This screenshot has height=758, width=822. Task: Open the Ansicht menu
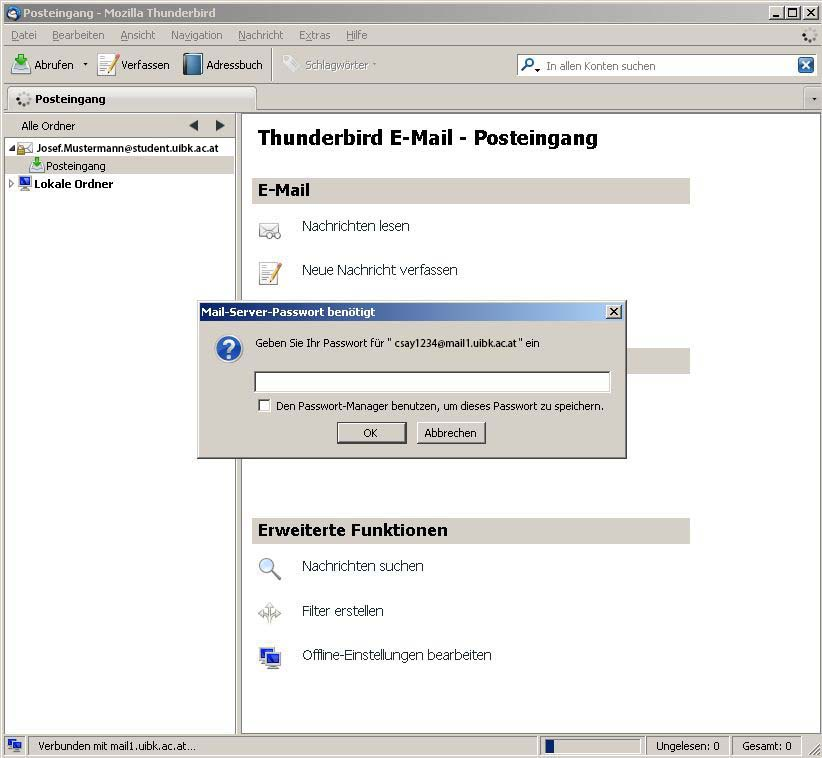coord(137,35)
